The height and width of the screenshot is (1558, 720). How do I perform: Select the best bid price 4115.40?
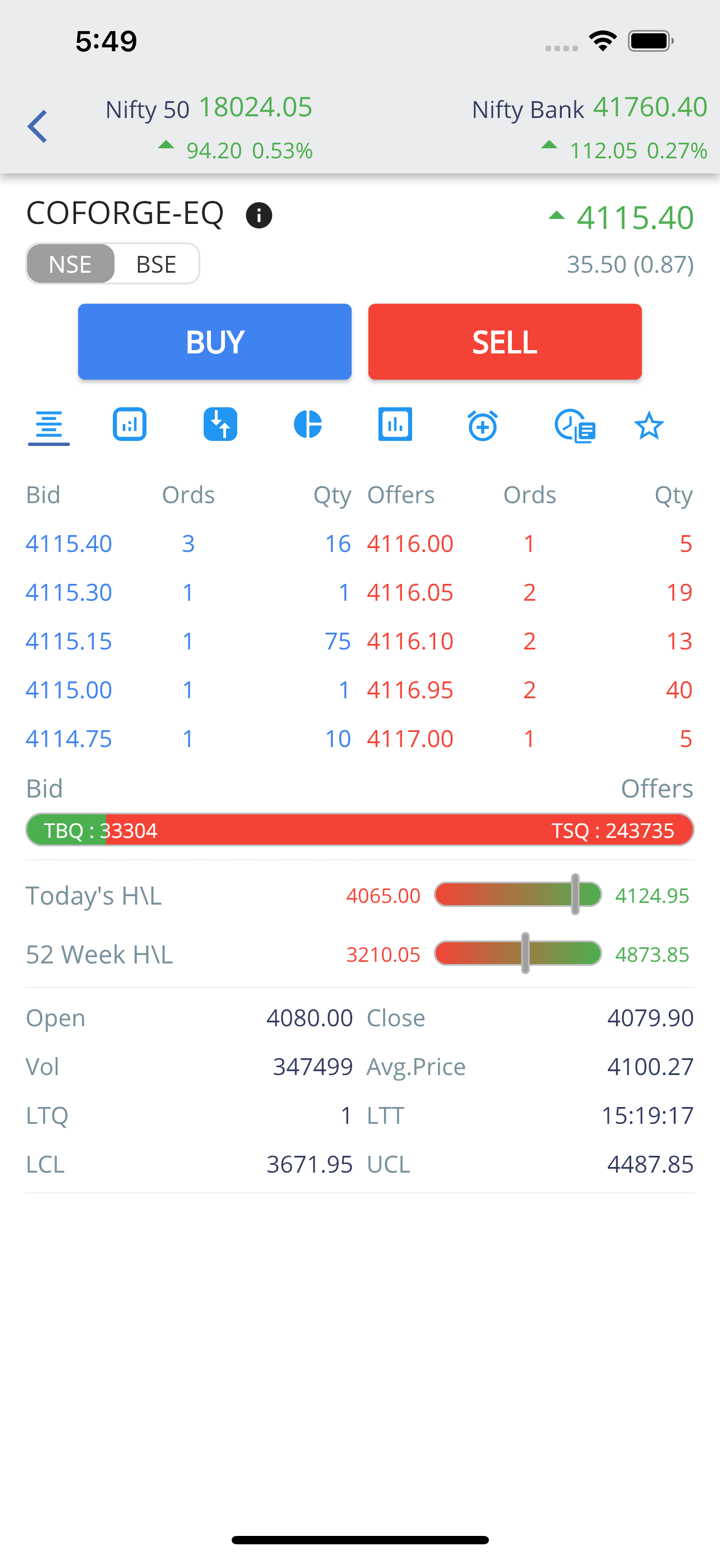(69, 544)
